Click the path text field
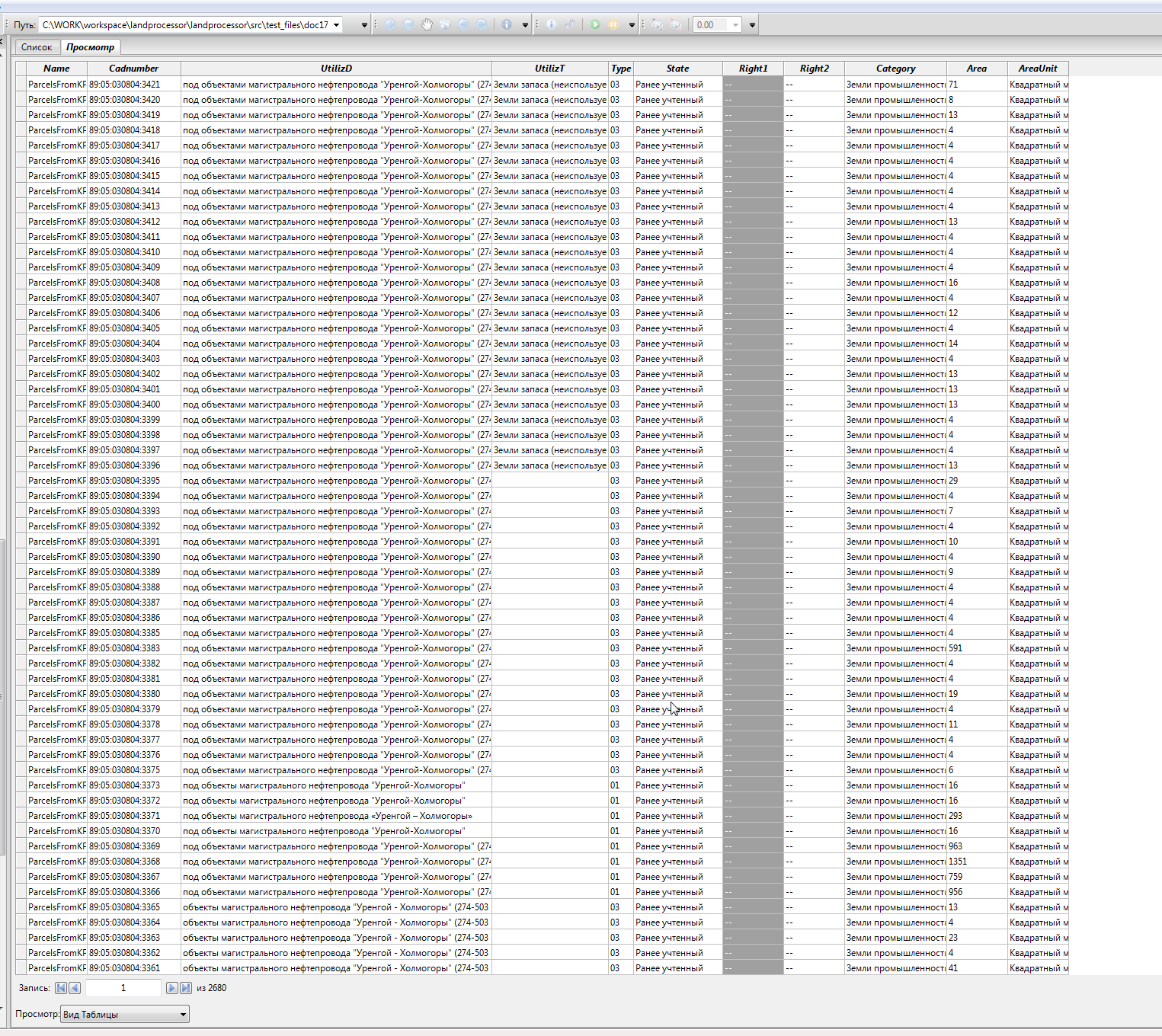The height and width of the screenshot is (1036, 1162). coord(185,25)
